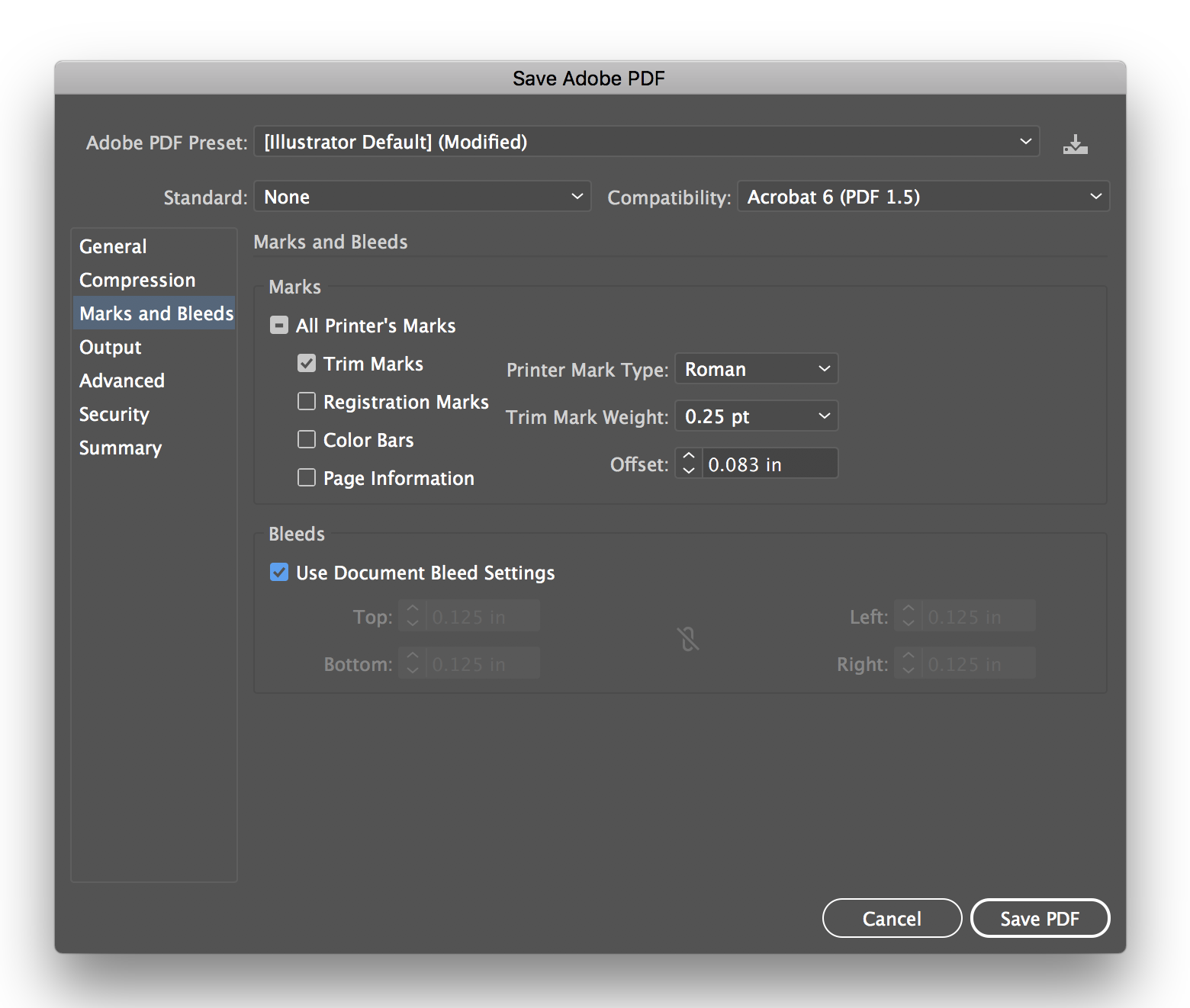The height and width of the screenshot is (1008, 1190).
Task: Click the bleed link chain icon
Action: [x=688, y=639]
